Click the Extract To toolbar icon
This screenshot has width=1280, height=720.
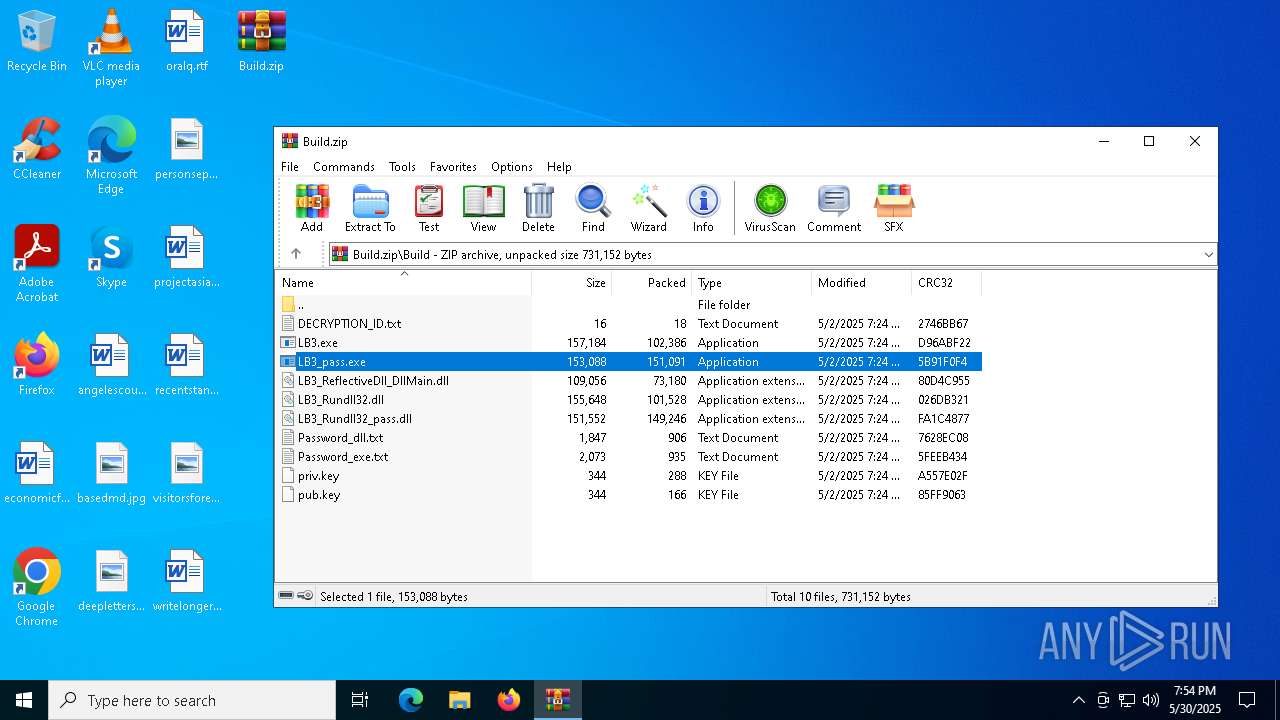click(370, 209)
